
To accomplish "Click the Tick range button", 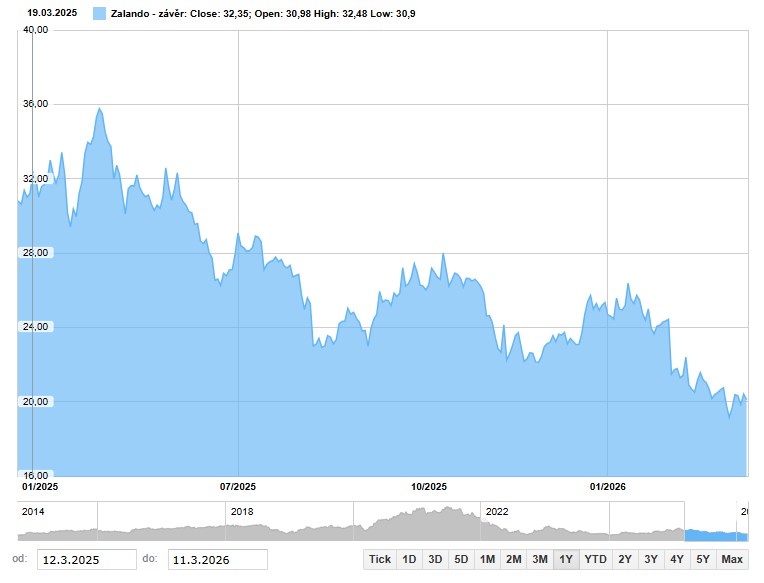I will 380,559.
